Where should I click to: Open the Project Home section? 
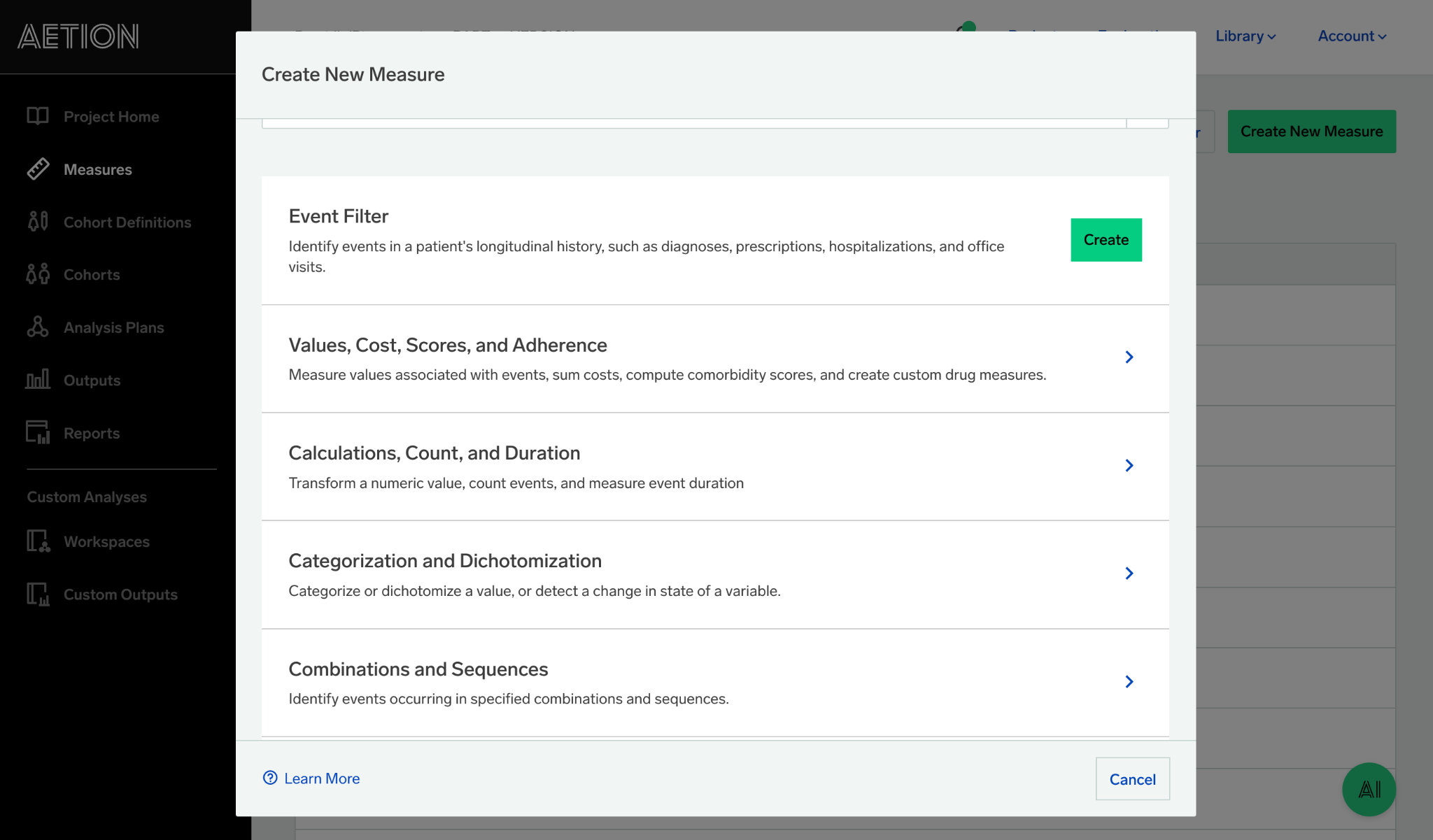tap(111, 116)
